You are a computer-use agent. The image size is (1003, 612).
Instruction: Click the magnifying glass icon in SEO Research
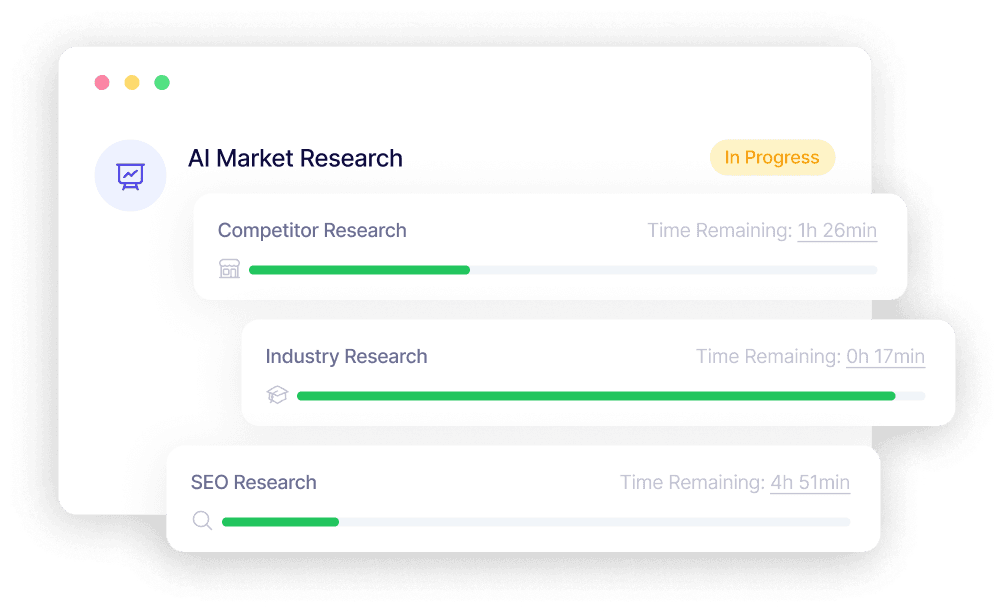202,521
